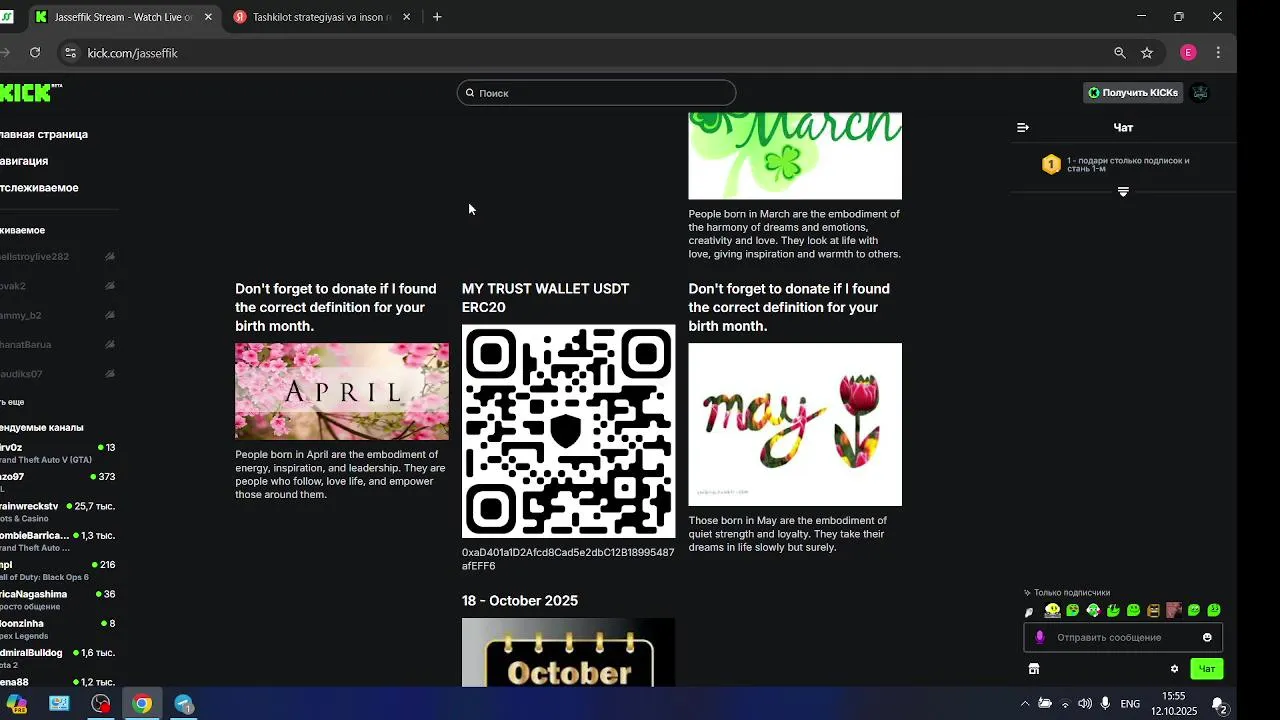The image size is (1280, 720).
Task: Collapse the chat panel with the arrow icon
Action: 1023,128
